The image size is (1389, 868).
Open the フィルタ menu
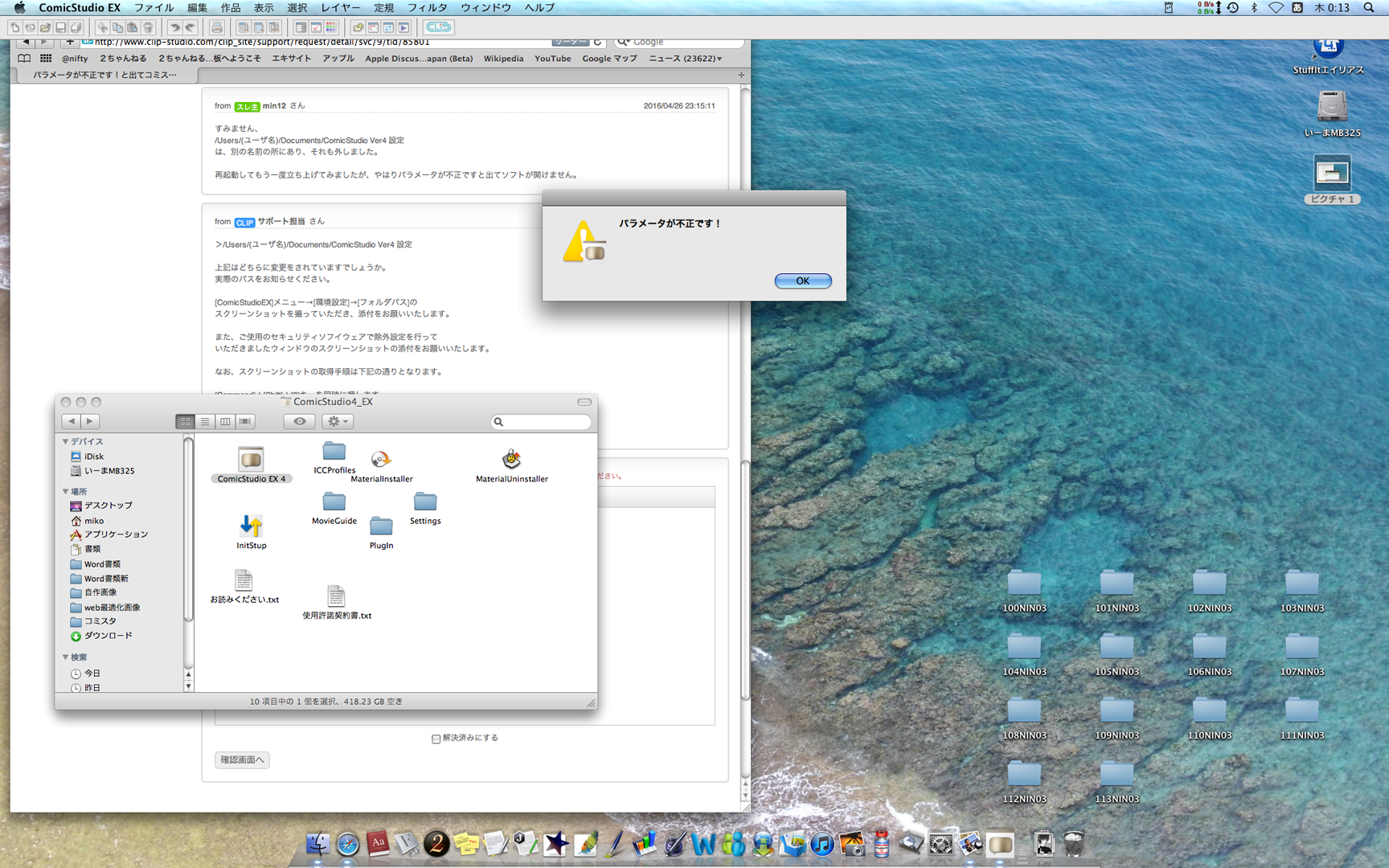[x=427, y=8]
